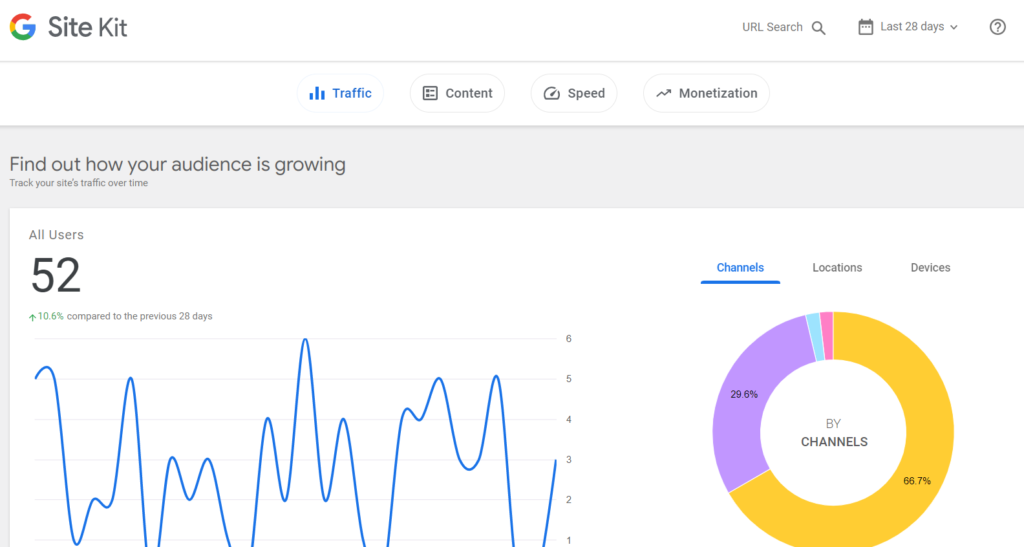Click the URL Search magnifier icon
Image resolution: width=1024 pixels, height=547 pixels.
pyautogui.click(x=818, y=28)
